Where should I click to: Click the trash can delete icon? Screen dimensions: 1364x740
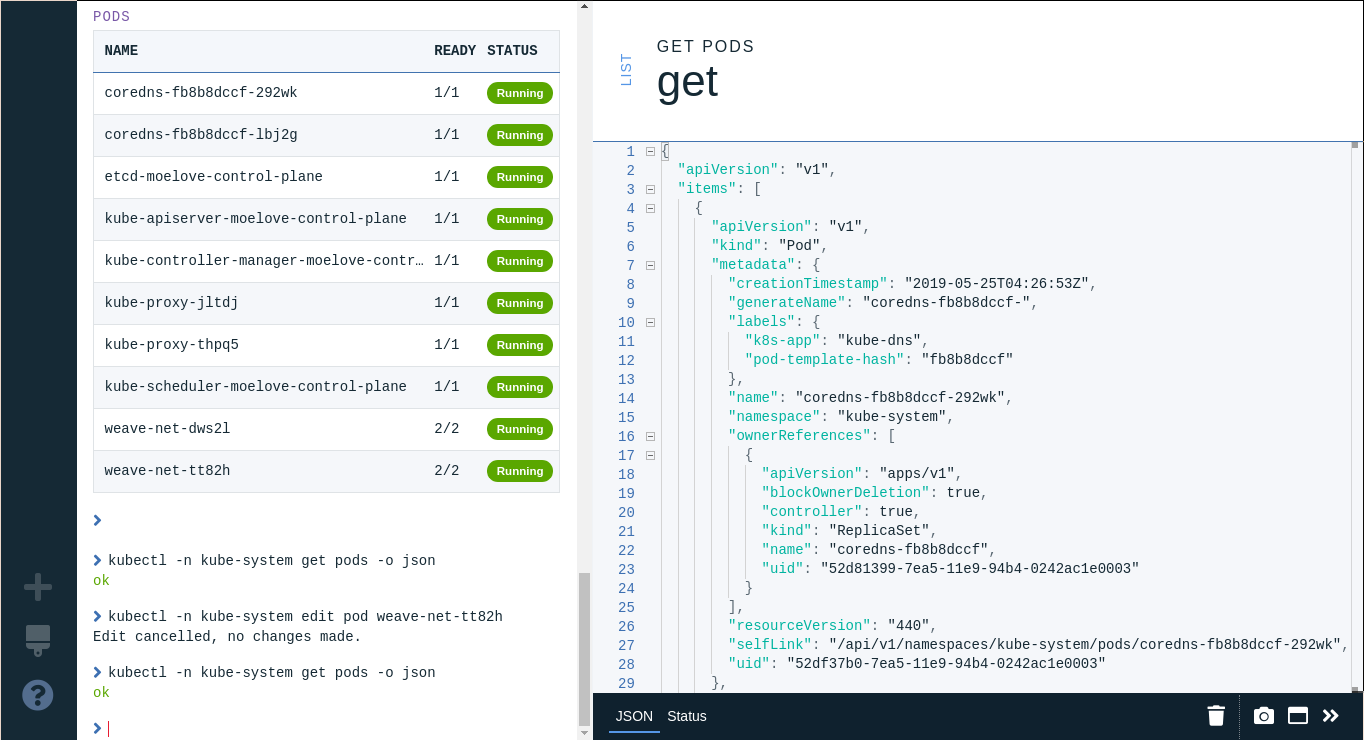click(x=1216, y=716)
